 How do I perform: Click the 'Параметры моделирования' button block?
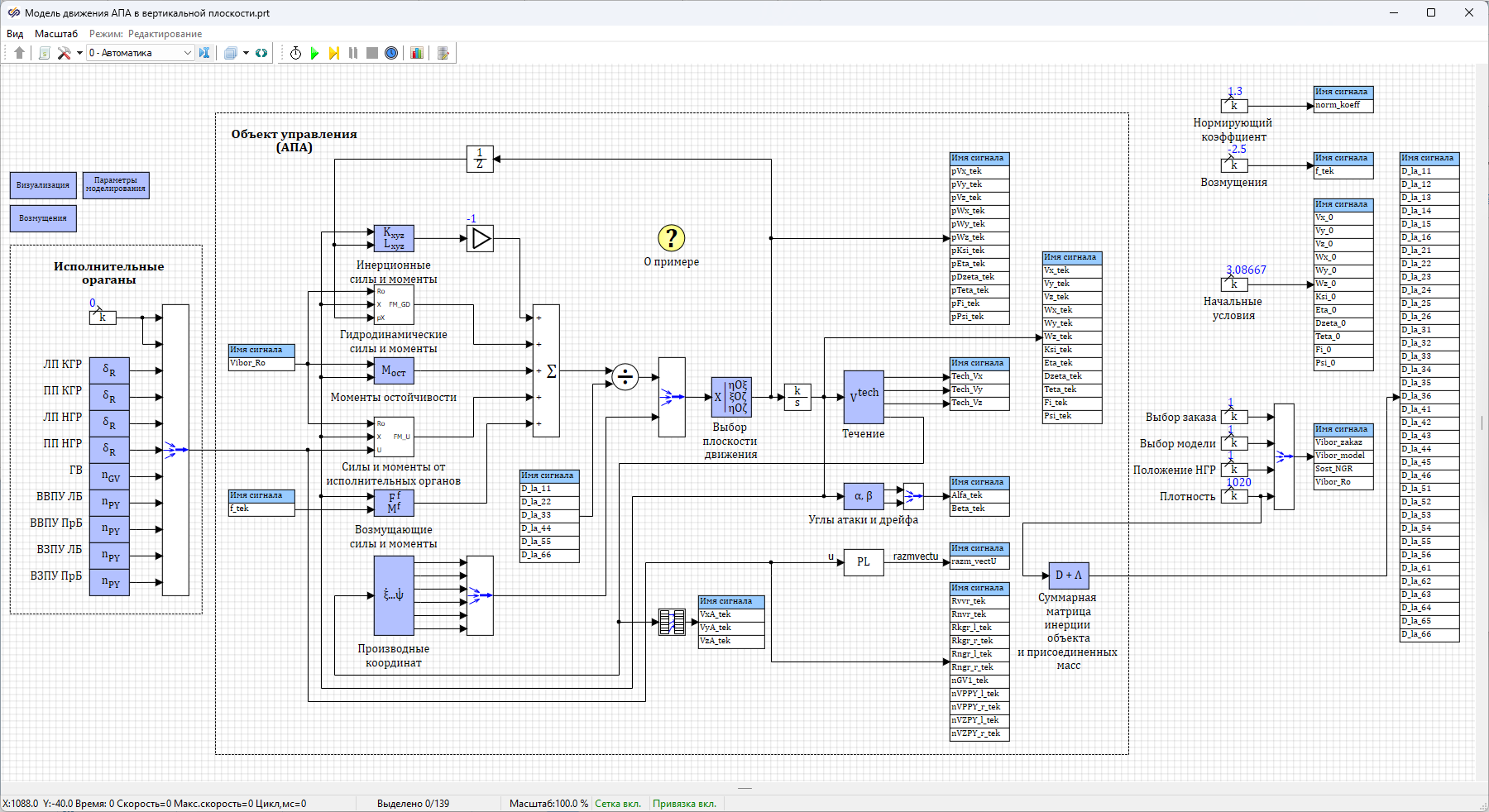116,185
